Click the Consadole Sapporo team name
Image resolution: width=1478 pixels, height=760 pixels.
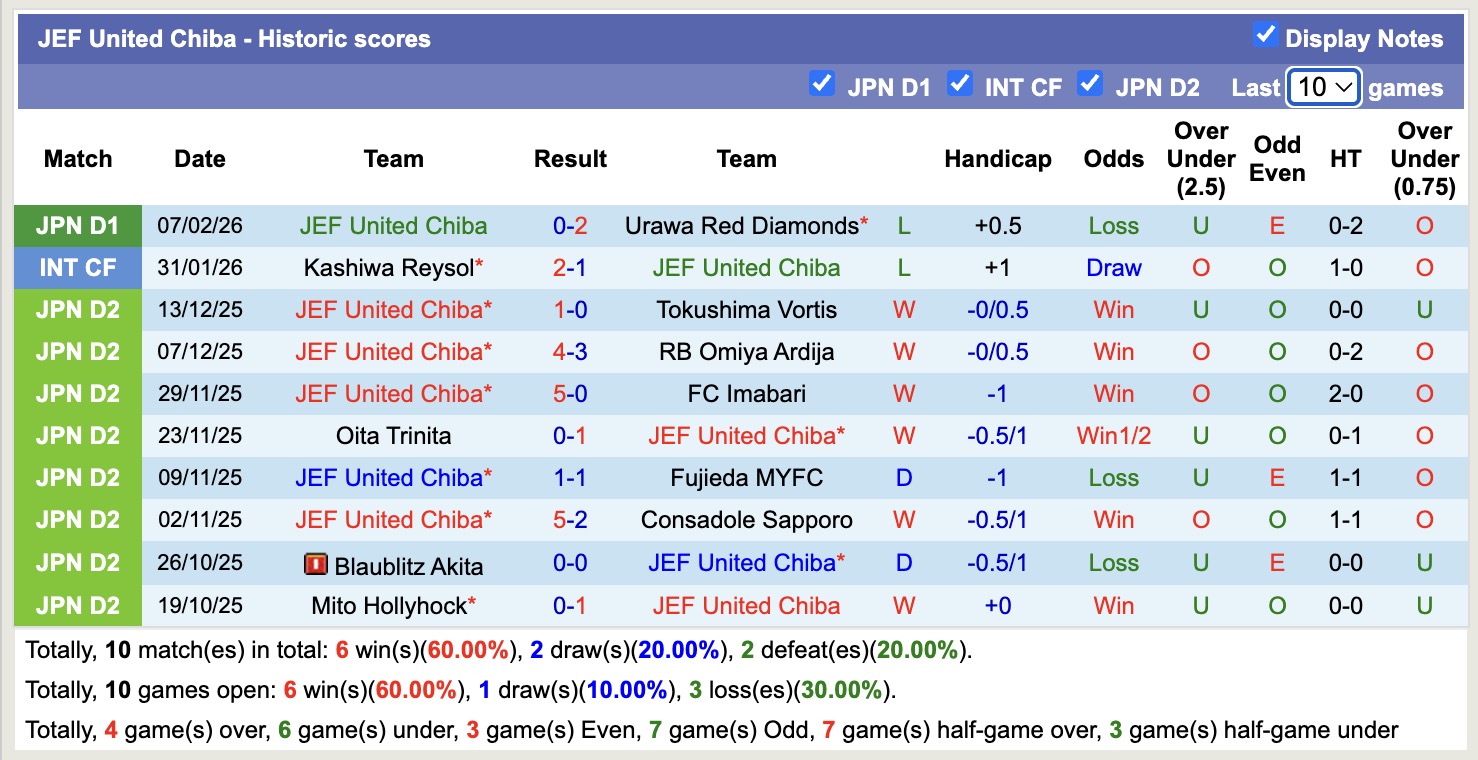click(x=747, y=519)
